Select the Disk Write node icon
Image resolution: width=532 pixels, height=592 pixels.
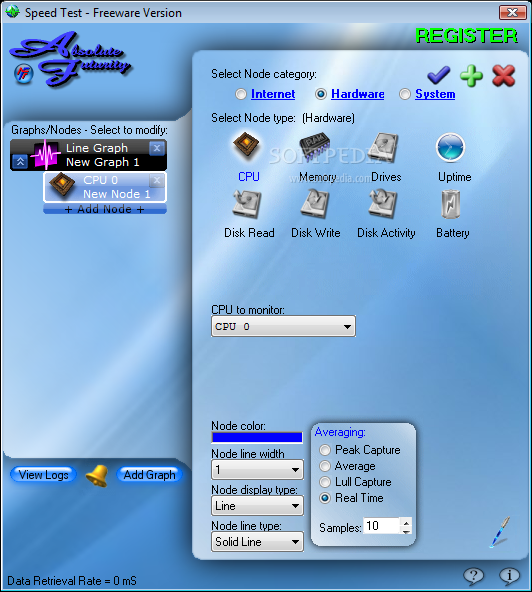[x=315, y=204]
